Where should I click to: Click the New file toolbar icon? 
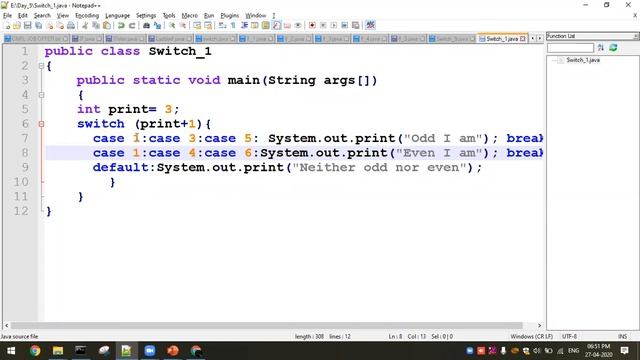pyautogui.click(x=7, y=25)
